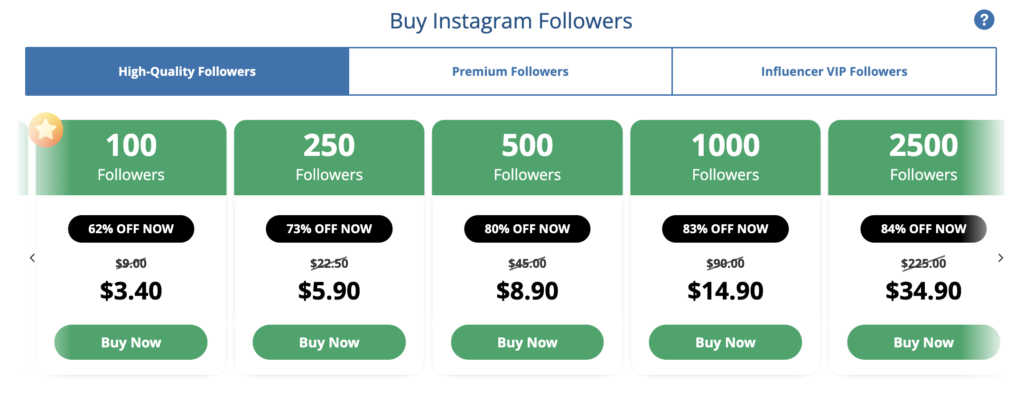Select the High-Quality Followers tab
1024x400 pixels.
click(187, 72)
